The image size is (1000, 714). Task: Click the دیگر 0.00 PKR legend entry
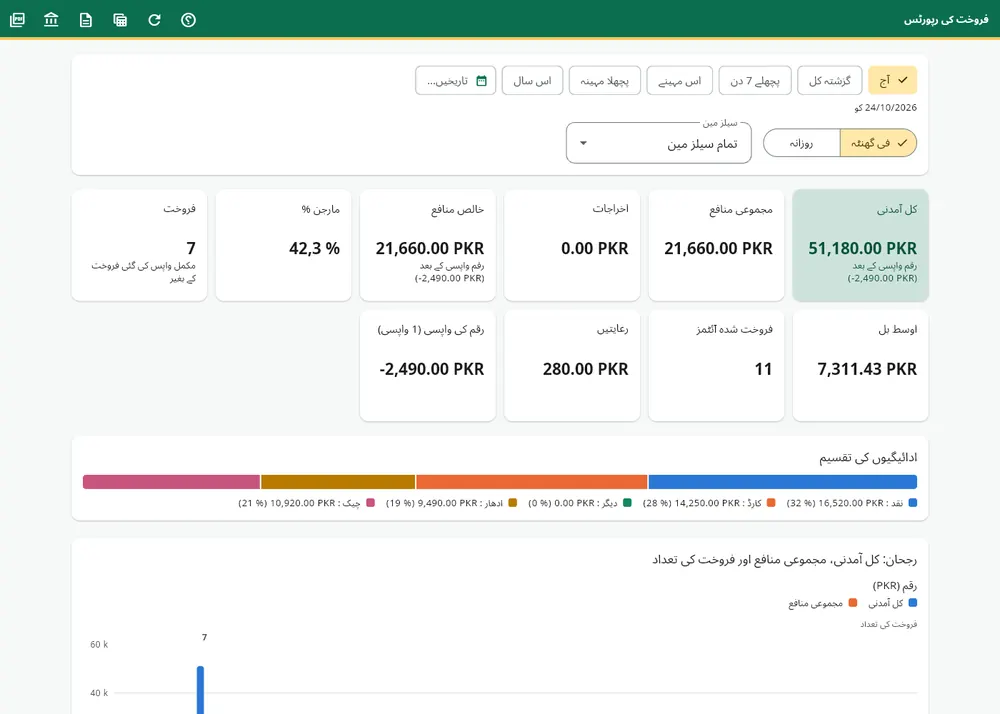click(x=580, y=503)
